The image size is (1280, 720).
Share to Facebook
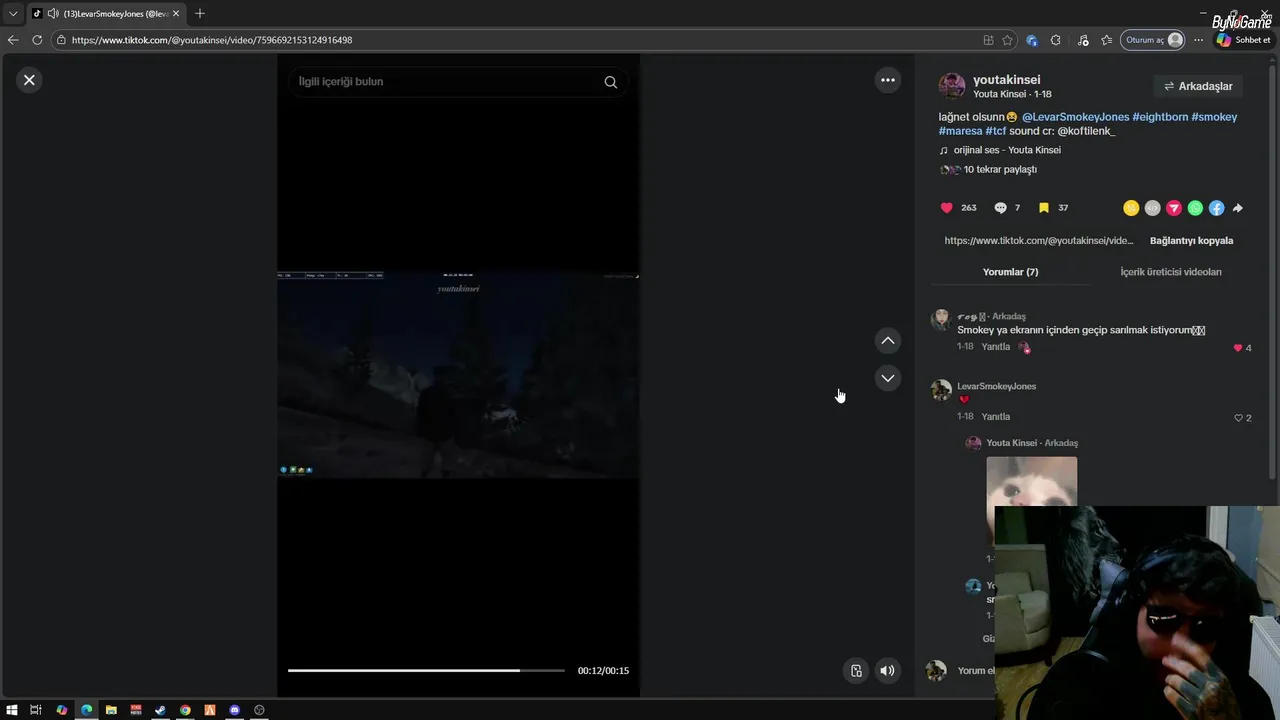[x=1216, y=208]
